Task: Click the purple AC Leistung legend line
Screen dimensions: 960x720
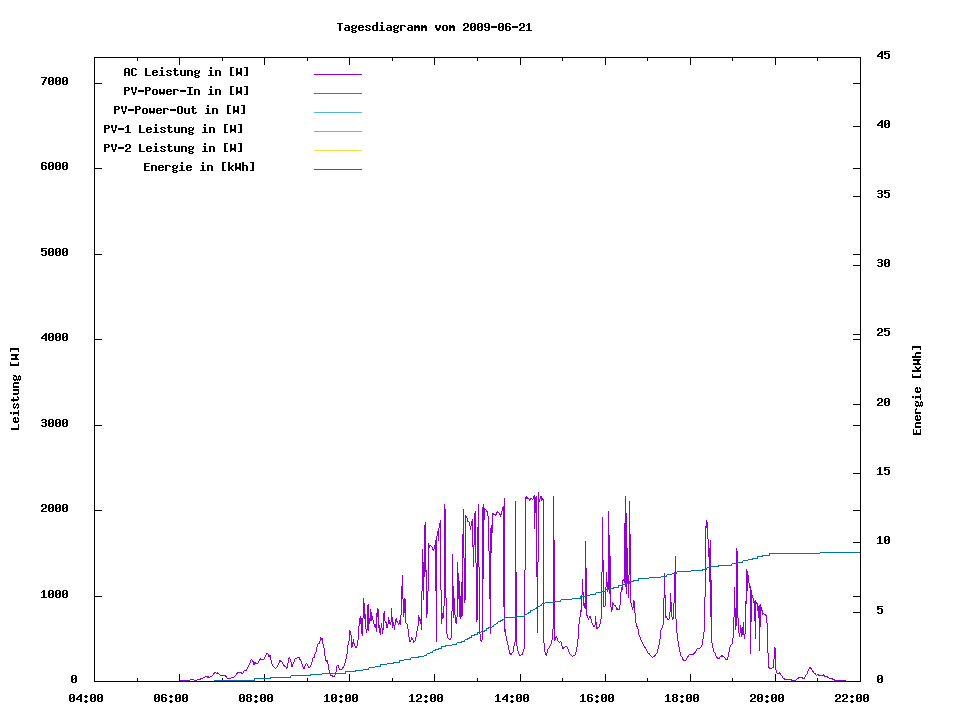Action: tap(337, 74)
